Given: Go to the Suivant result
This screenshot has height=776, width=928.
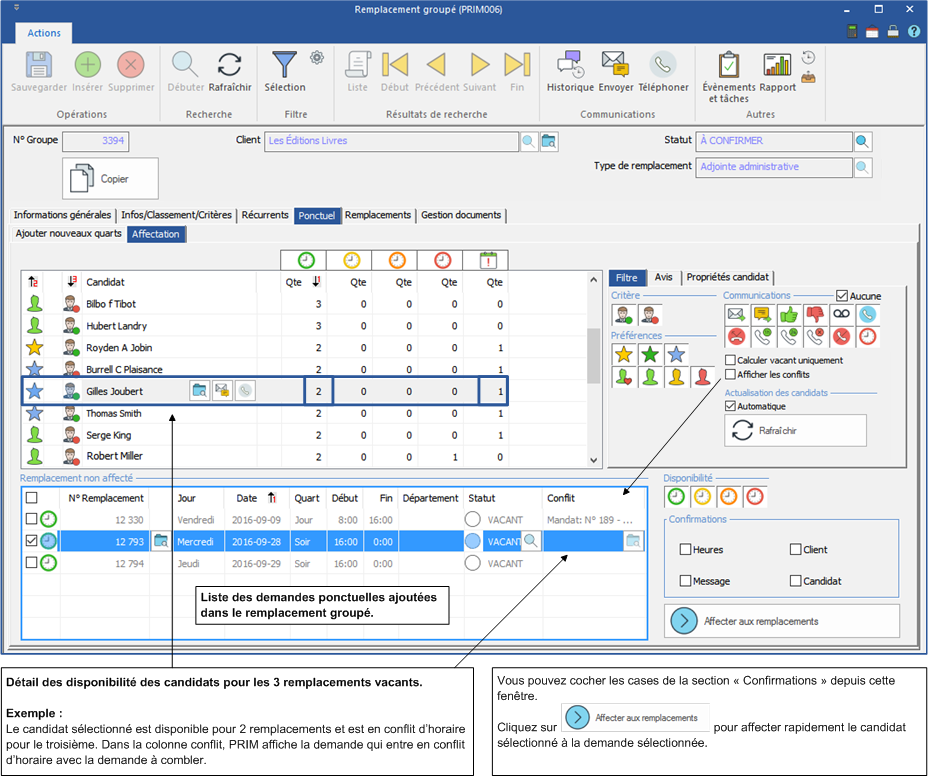Looking at the screenshot, I should coord(479,65).
